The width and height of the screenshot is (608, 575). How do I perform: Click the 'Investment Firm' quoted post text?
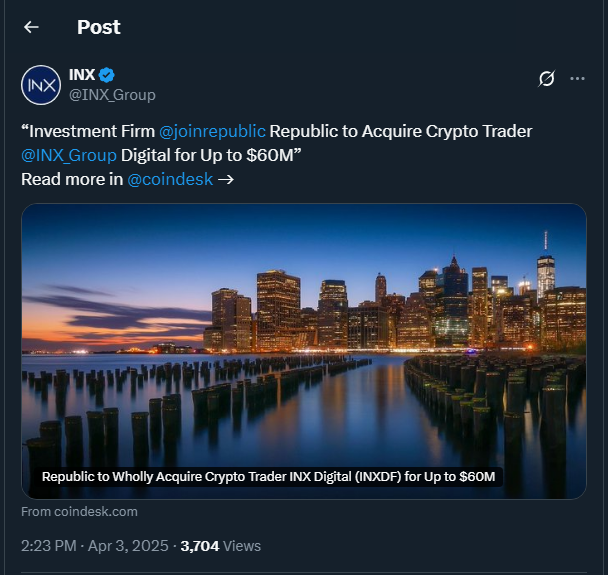pos(88,131)
